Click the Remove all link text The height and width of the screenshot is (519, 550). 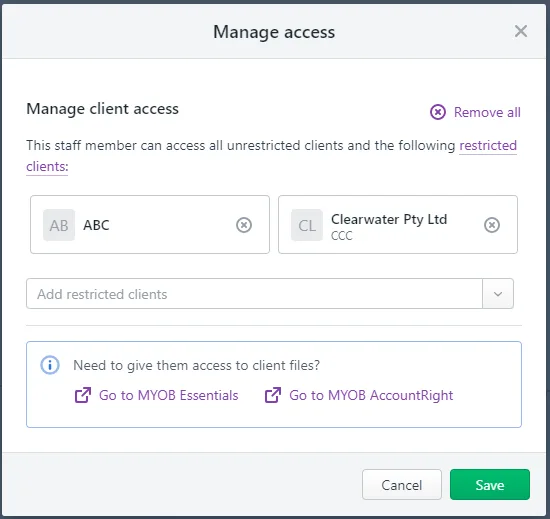coord(487,113)
